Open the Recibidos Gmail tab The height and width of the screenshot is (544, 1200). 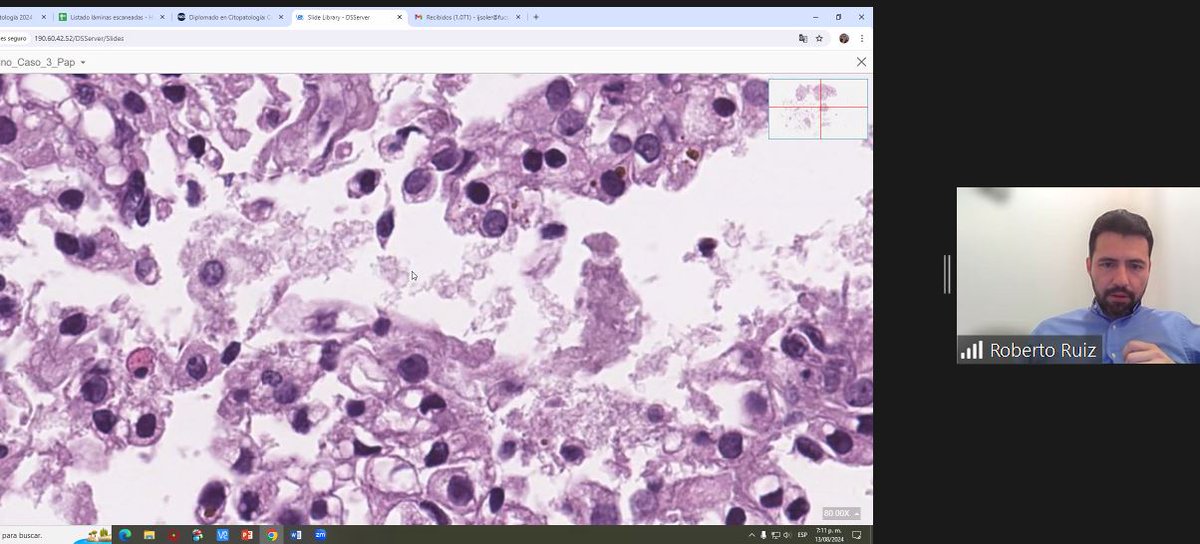pyautogui.click(x=466, y=17)
